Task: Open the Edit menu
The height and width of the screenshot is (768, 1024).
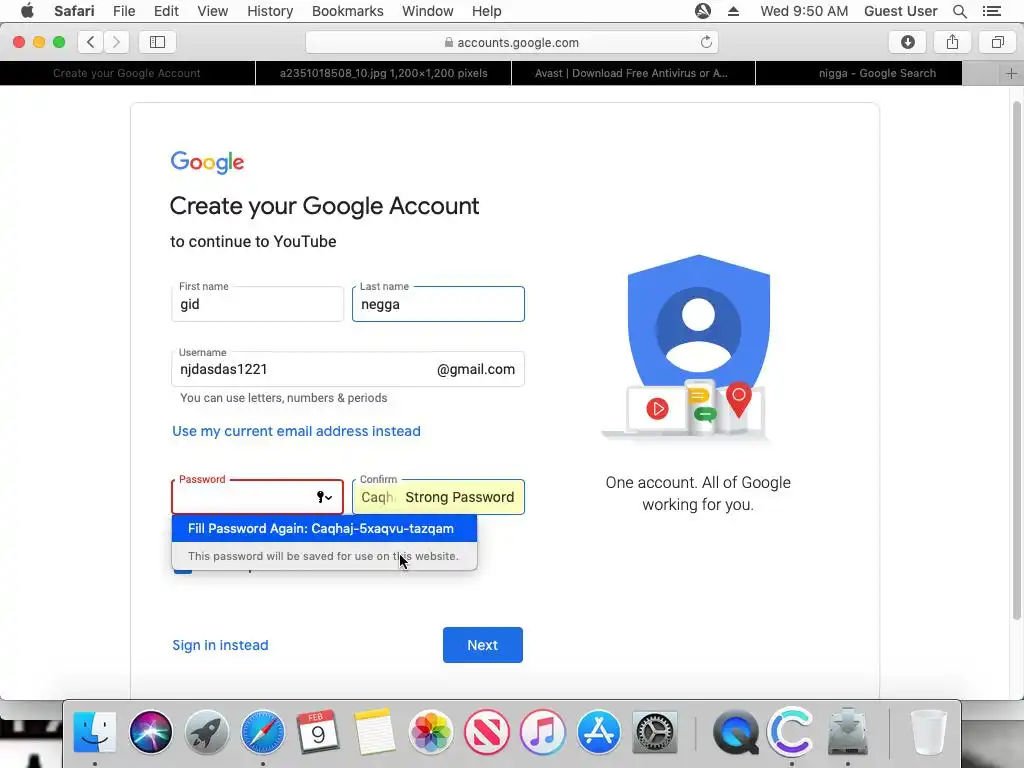Action: coord(166,11)
